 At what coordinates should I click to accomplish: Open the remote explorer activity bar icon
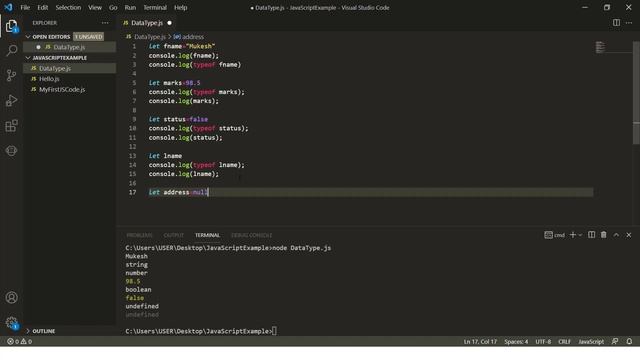[x=11, y=151]
